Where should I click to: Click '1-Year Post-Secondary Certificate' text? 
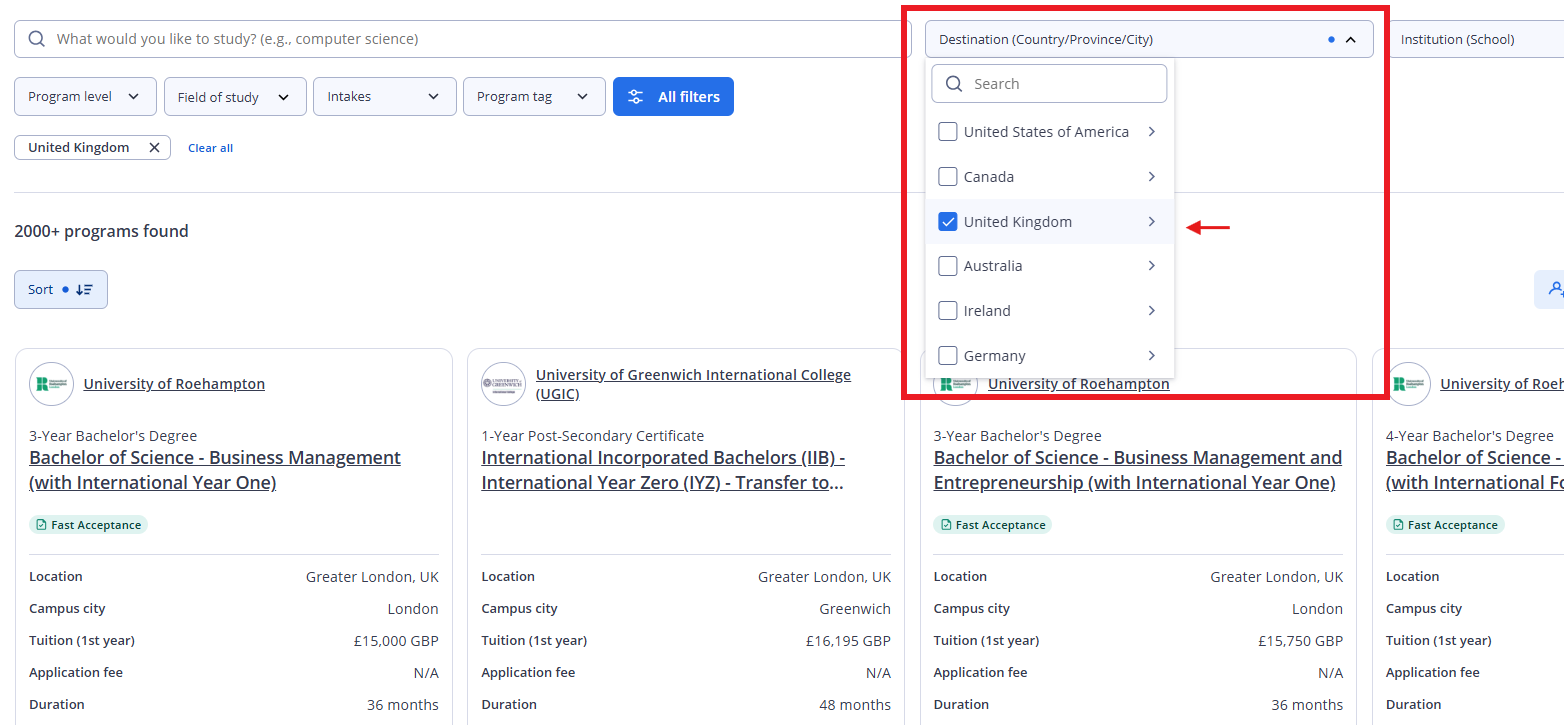pyautogui.click(x=592, y=436)
